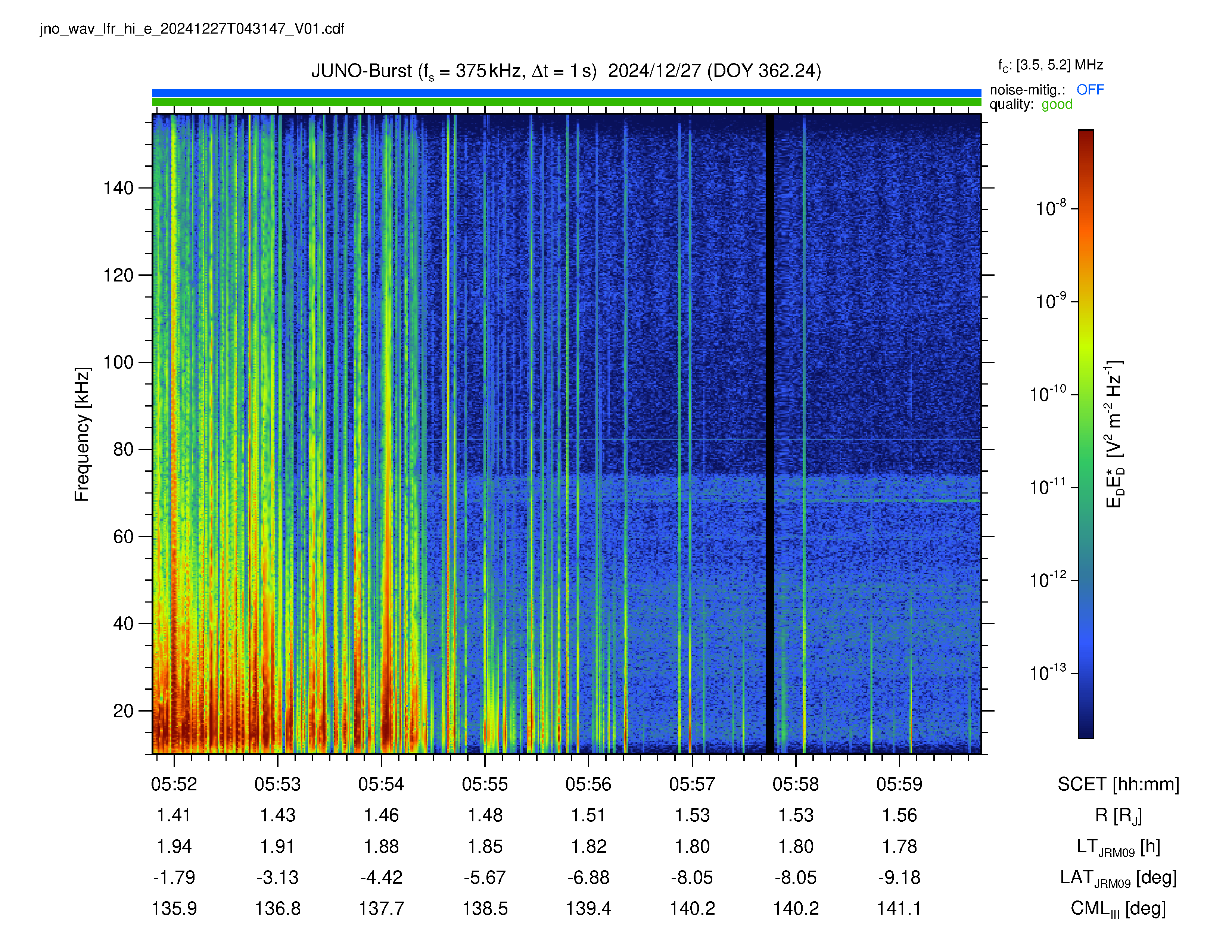1232x952 pixels.
Task: Click the SCET [hh:mm] row label
Action: point(1118,784)
